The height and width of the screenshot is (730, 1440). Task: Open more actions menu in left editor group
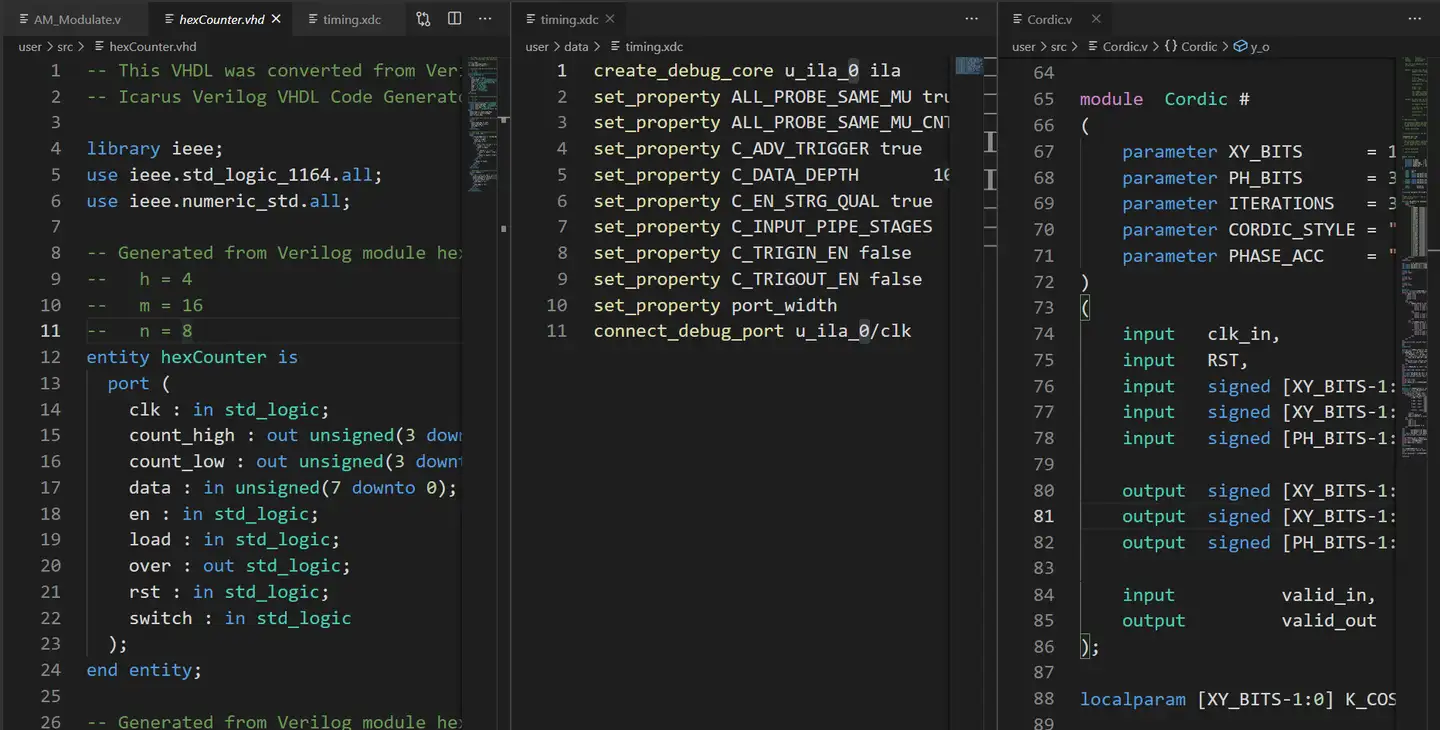486,19
